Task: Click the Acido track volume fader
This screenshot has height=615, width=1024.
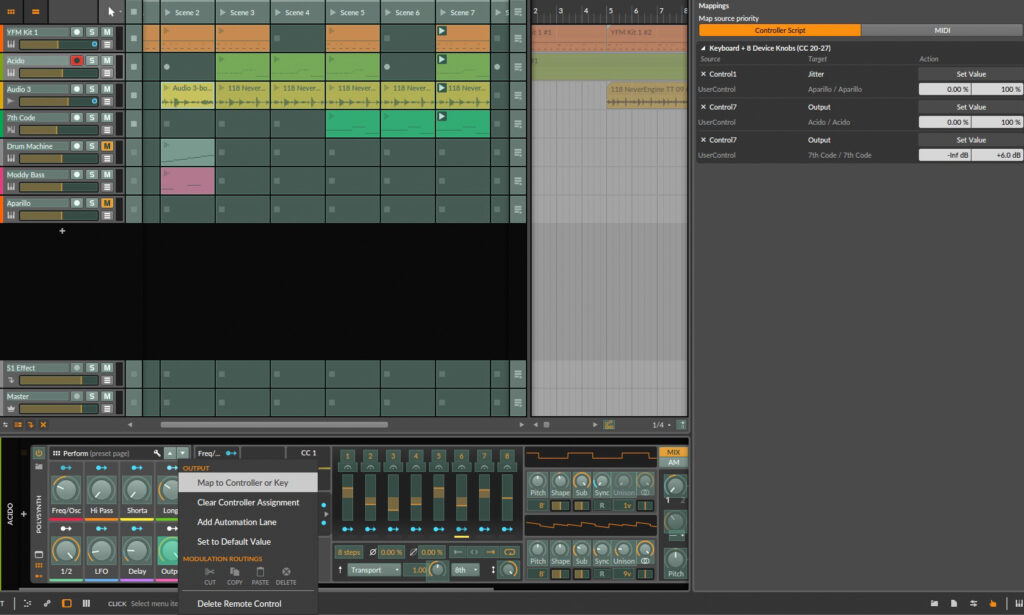Action: (x=58, y=73)
